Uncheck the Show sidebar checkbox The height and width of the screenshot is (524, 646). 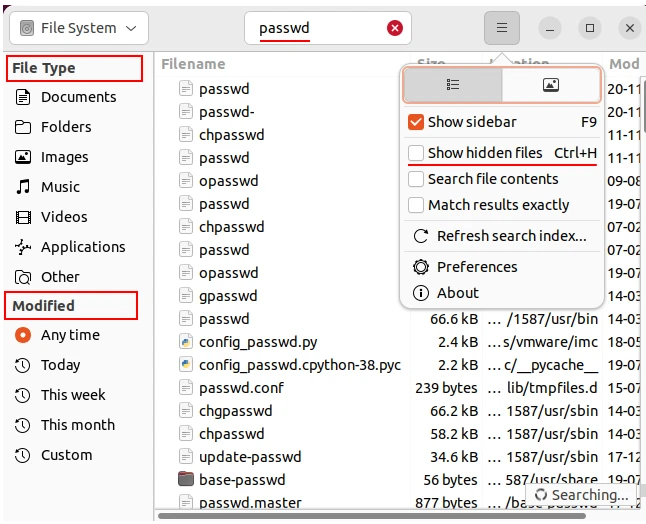(416, 122)
